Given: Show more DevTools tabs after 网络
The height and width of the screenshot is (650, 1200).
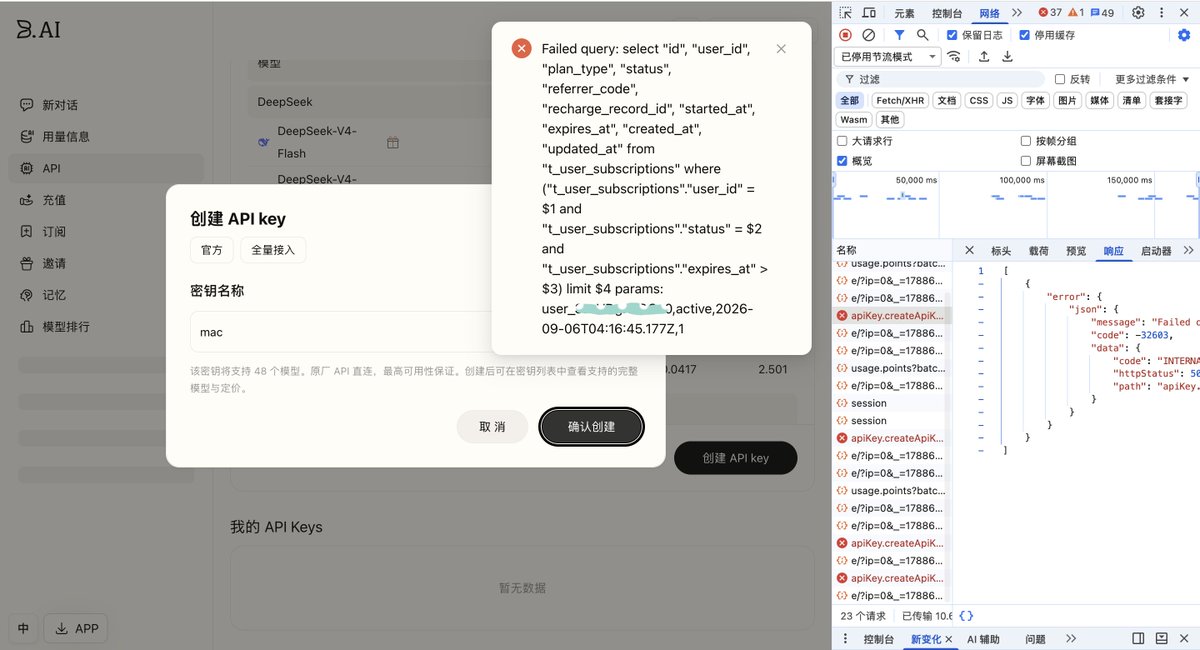Looking at the screenshot, I should pyautogui.click(x=1017, y=13).
